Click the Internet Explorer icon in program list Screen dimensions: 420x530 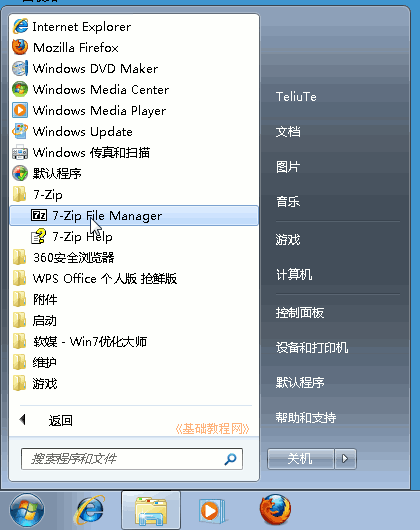tap(20, 26)
